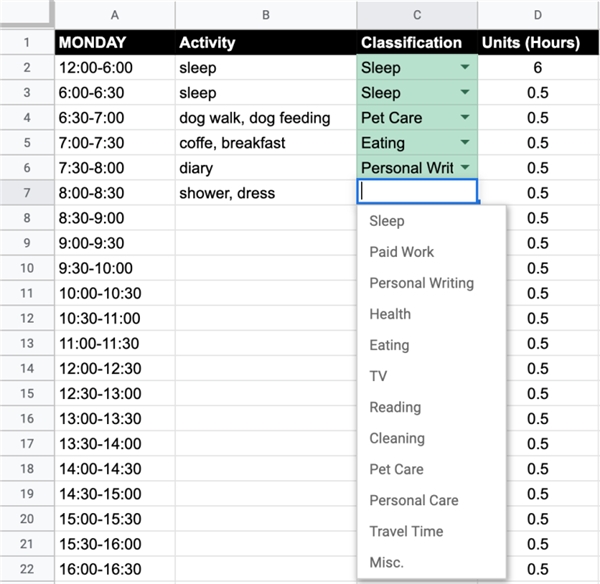Open the Personal Writ dropdown arrow
Viewport: 600px width, 584px height.
(x=465, y=167)
